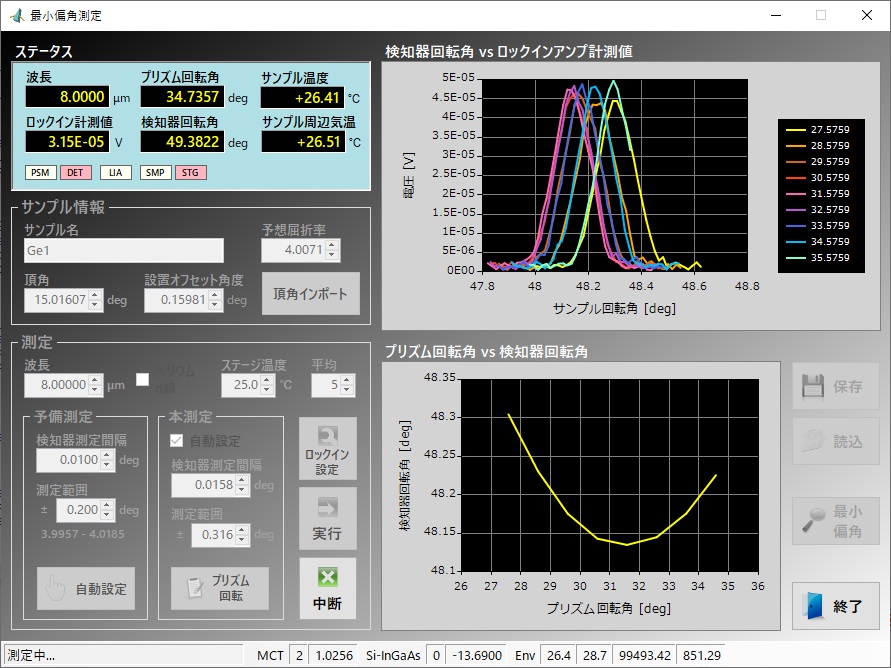The image size is (891, 668).
Task: Increase 頂角 using the spinner up arrow
Action: pyautogui.click(x=95, y=295)
